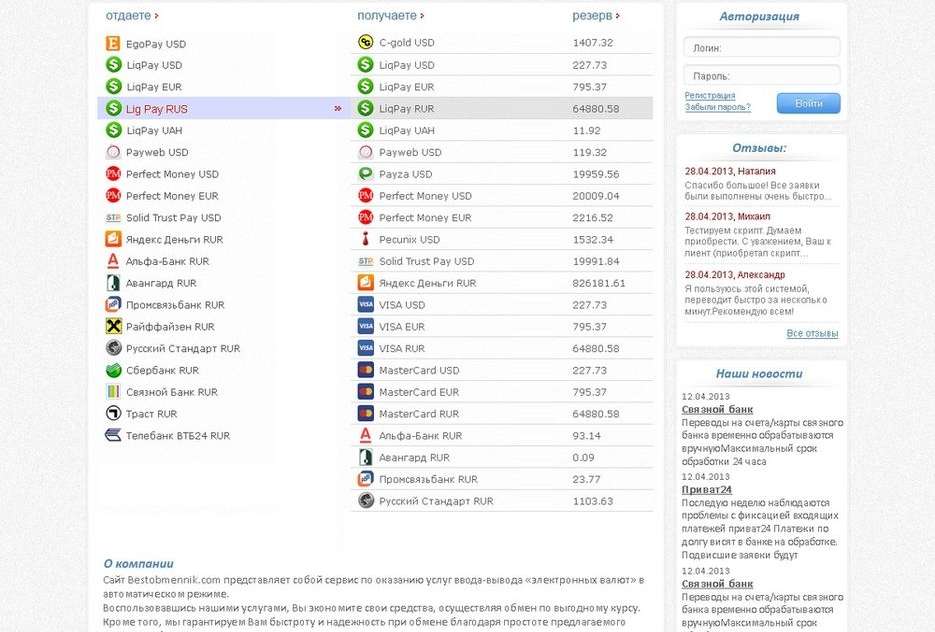Click the LiqPay UAH icon in отдаете list
The width and height of the screenshot is (935, 632).
pyautogui.click(x=113, y=130)
